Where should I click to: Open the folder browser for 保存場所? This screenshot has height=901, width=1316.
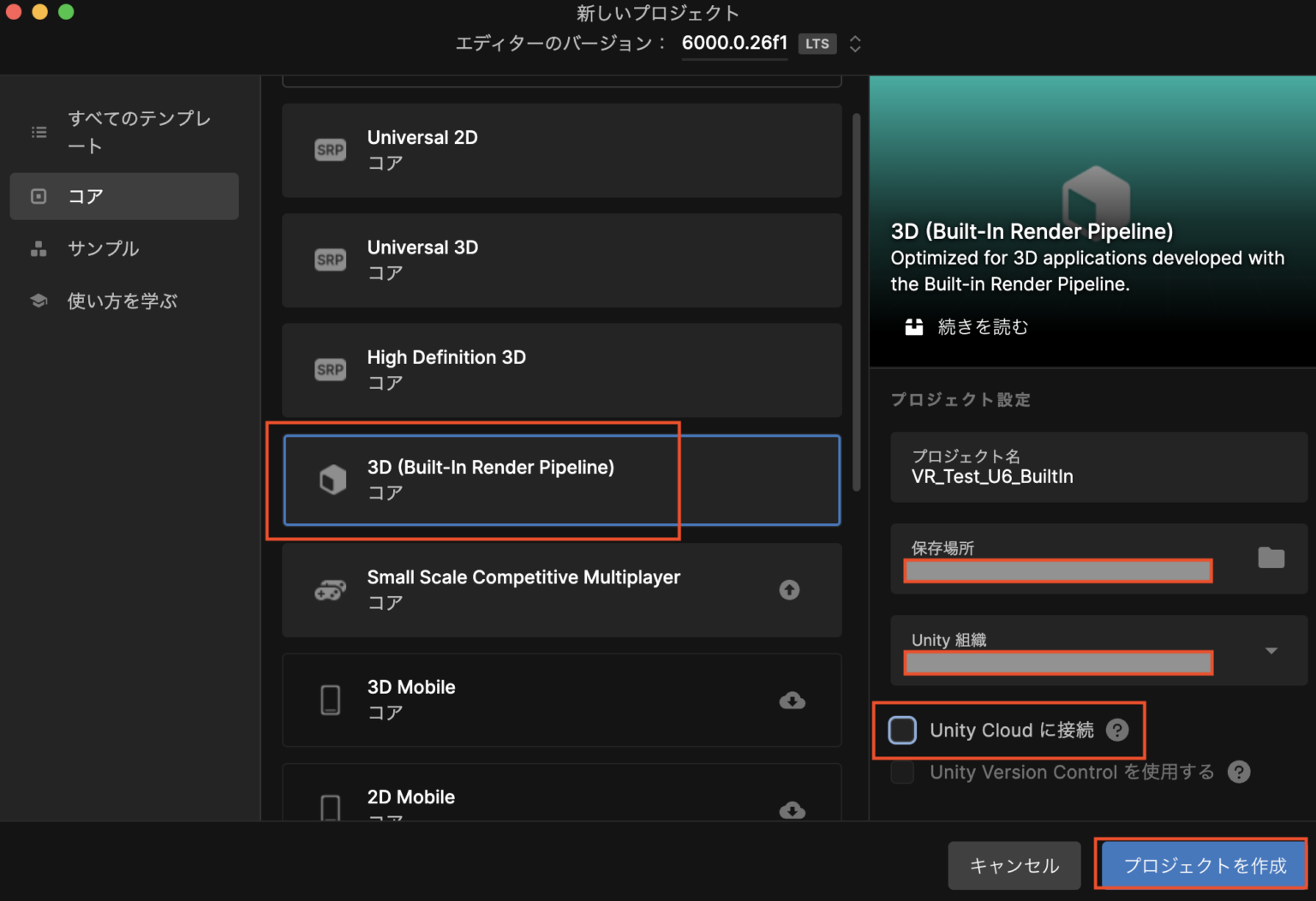click(x=1271, y=557)
